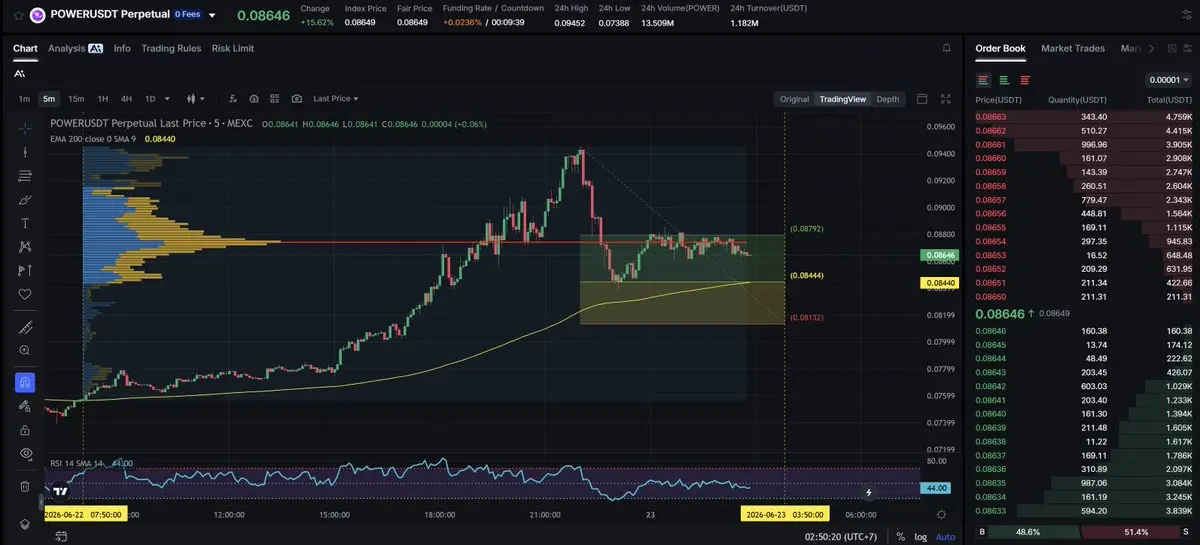This screenshot has height=545, width=1200.
Task: Show bids only green order book view
Action: coord(1004,80)
